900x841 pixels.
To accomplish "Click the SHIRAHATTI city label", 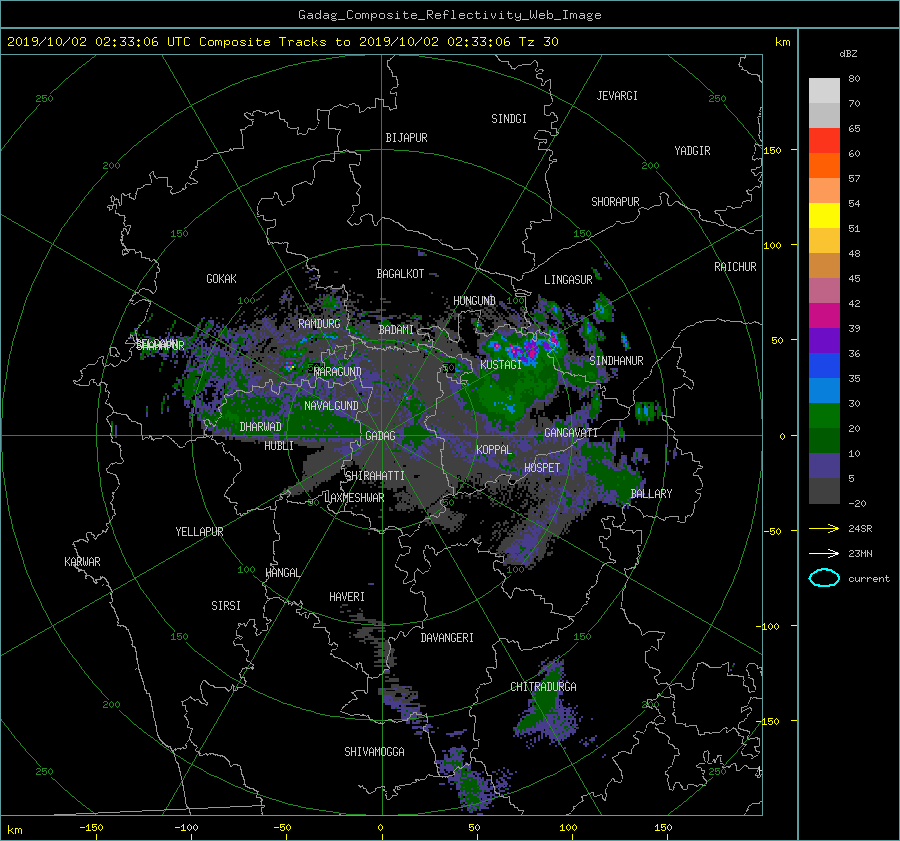I will [x=375, y=476].
